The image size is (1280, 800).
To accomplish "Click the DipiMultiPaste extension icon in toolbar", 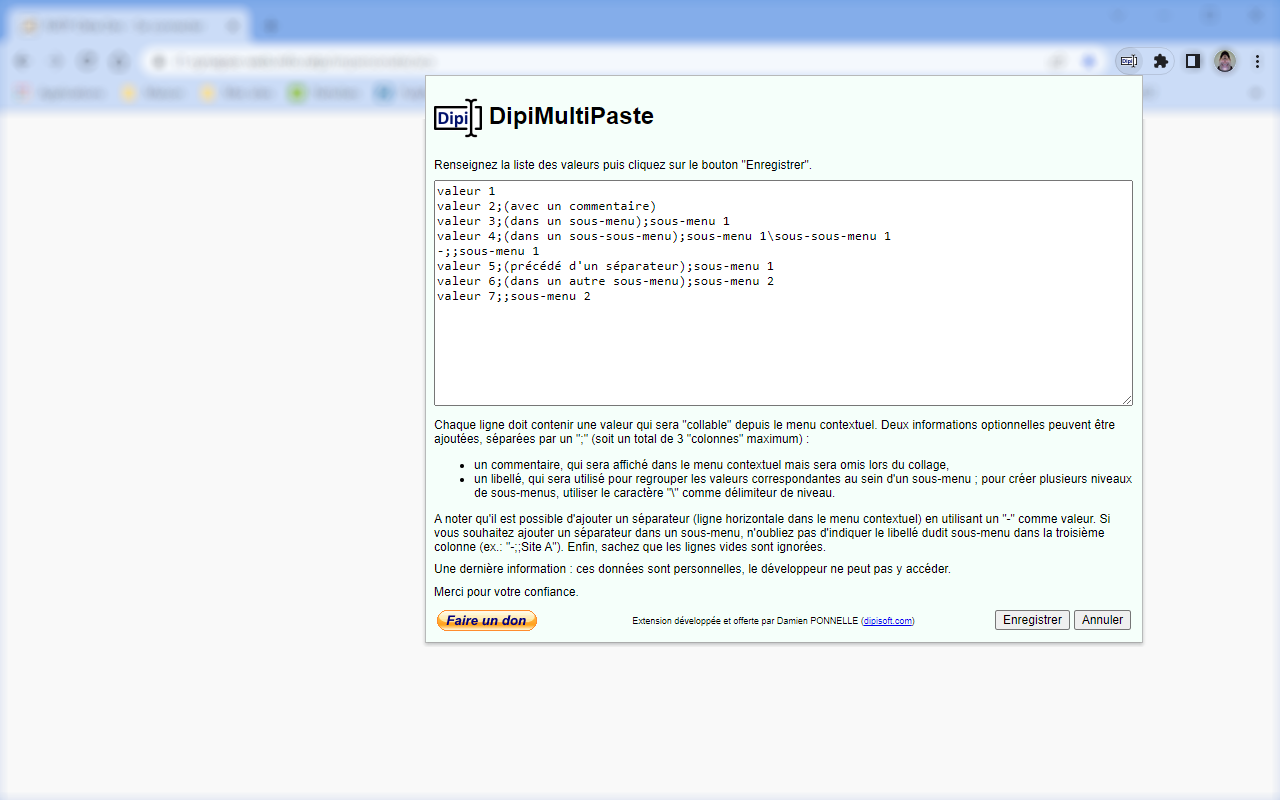I will click(1128, 61).
